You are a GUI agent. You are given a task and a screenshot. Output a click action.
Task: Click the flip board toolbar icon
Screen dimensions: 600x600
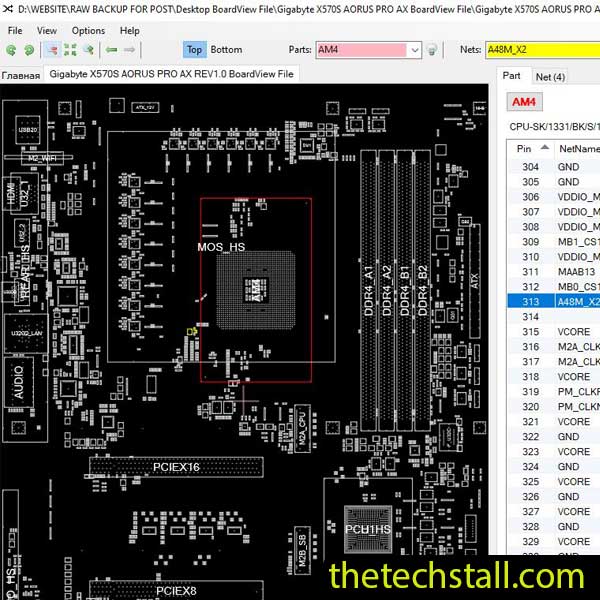click(89, 49)
